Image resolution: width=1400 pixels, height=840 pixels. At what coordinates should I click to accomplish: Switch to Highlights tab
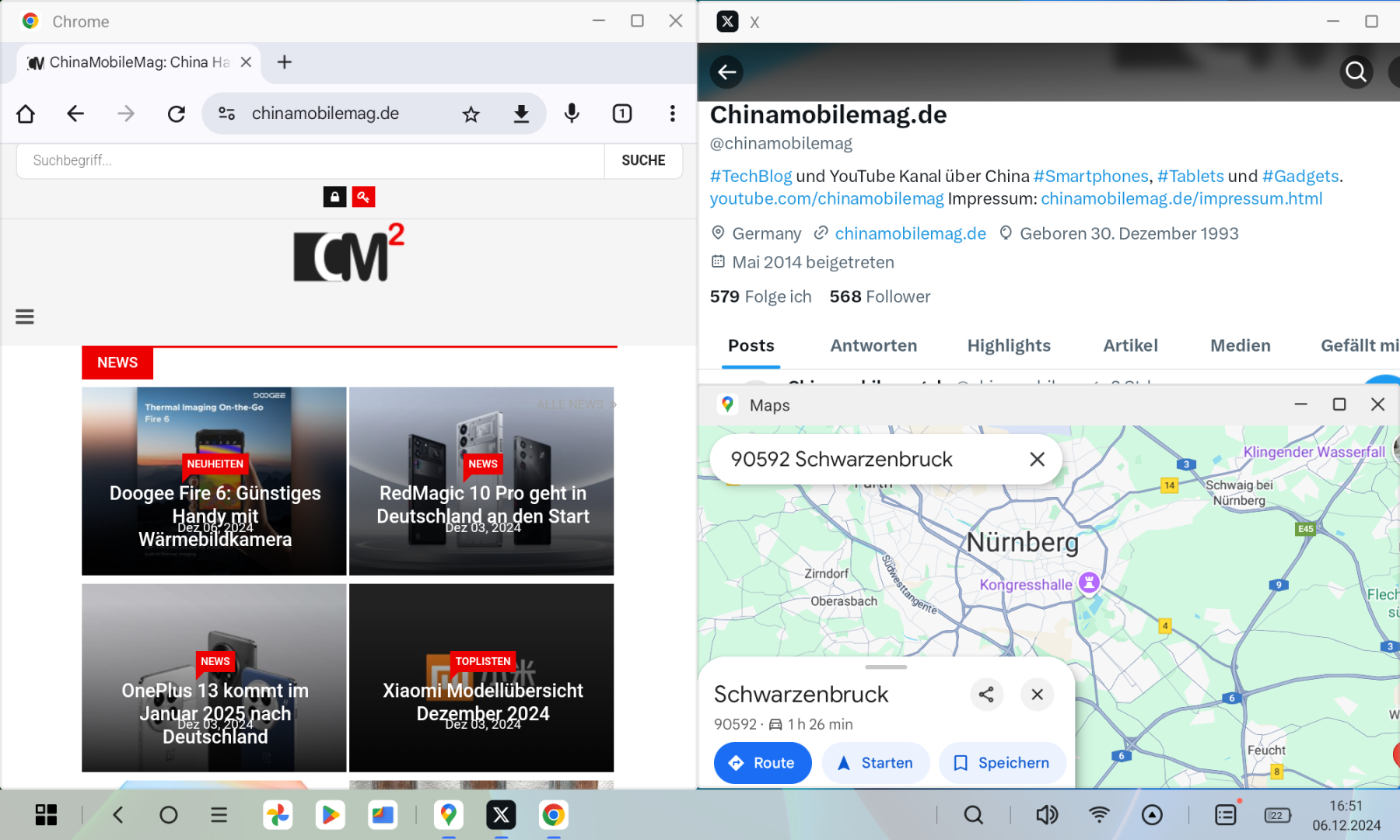point(1009,345)
